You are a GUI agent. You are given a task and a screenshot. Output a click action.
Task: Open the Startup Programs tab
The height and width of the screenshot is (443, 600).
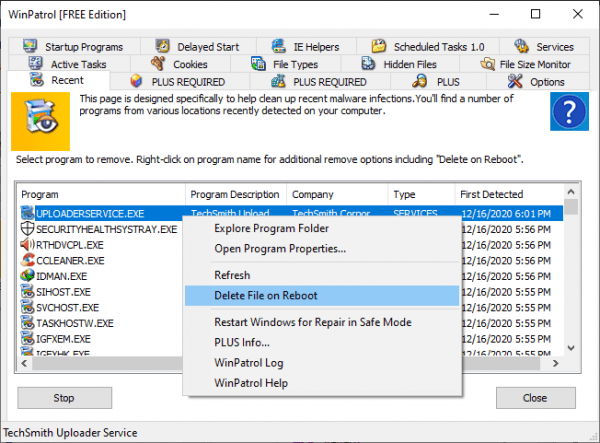tap(74, 47)
